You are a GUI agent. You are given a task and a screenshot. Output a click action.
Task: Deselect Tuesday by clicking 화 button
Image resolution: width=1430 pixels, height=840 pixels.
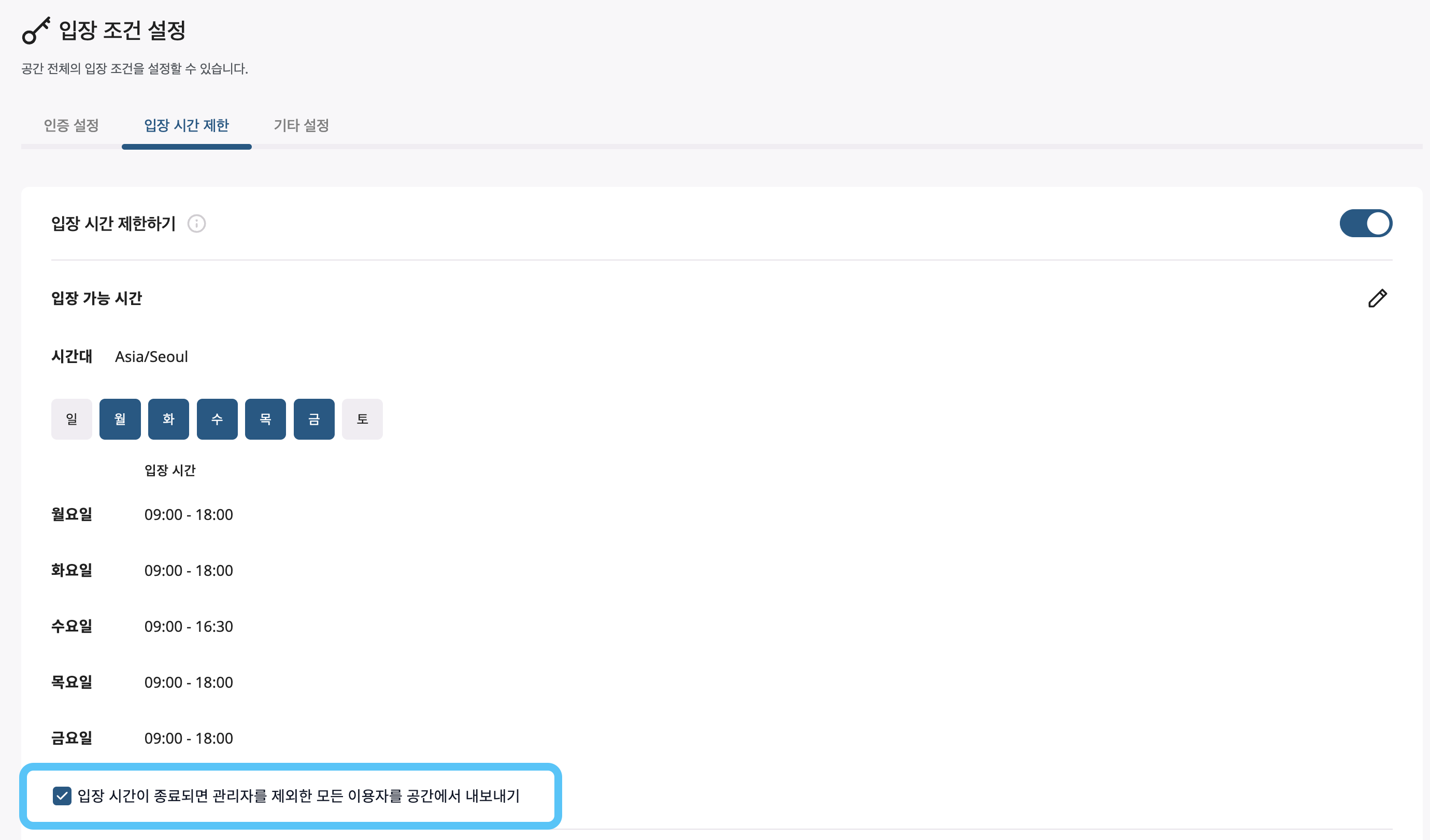click(x=168, y=418)
